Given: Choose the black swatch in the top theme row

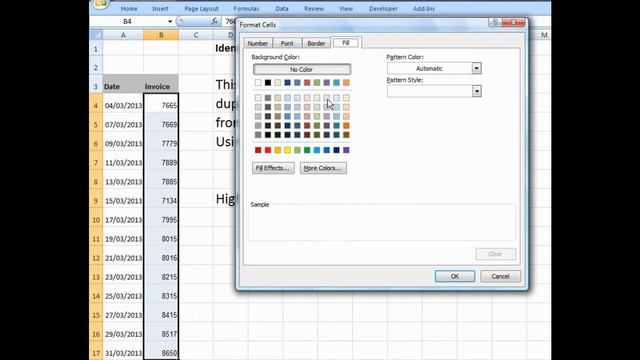Looking at the screenshot, I should click(268, 83).
